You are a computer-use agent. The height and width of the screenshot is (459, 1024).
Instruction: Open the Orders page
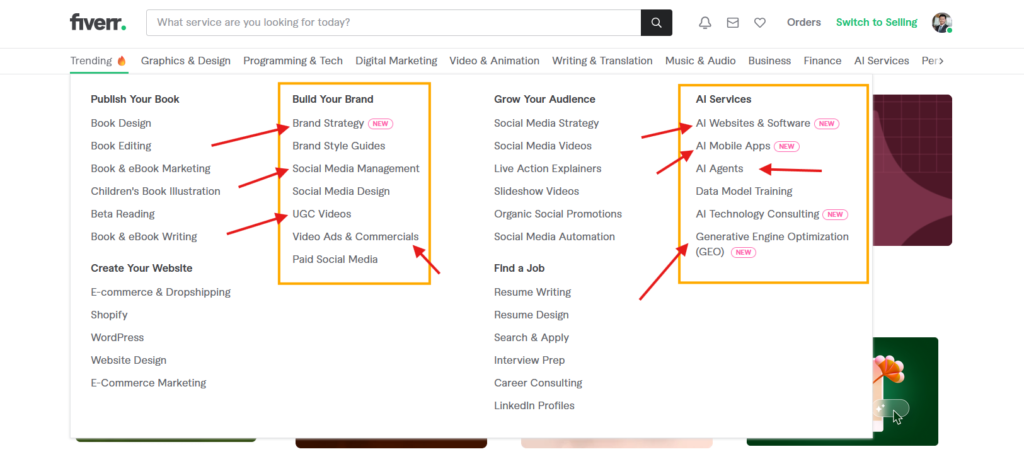pos(803,22)
